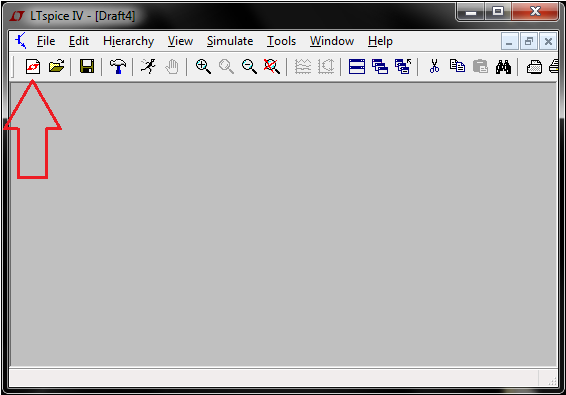Screen dimensions: 566x395
Task: Open the Tools menu
Action: (x=281, y=41)
